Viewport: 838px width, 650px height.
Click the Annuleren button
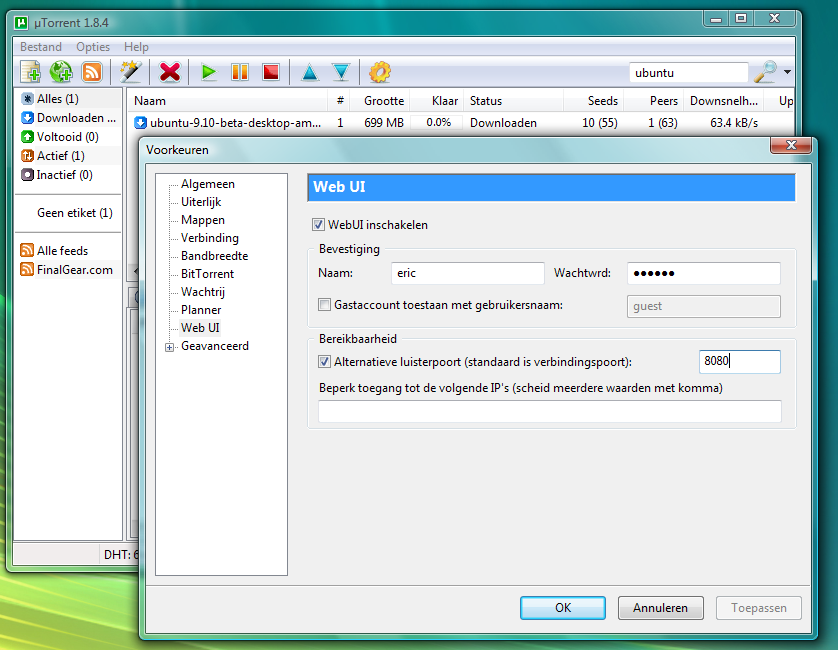(661, 608)
